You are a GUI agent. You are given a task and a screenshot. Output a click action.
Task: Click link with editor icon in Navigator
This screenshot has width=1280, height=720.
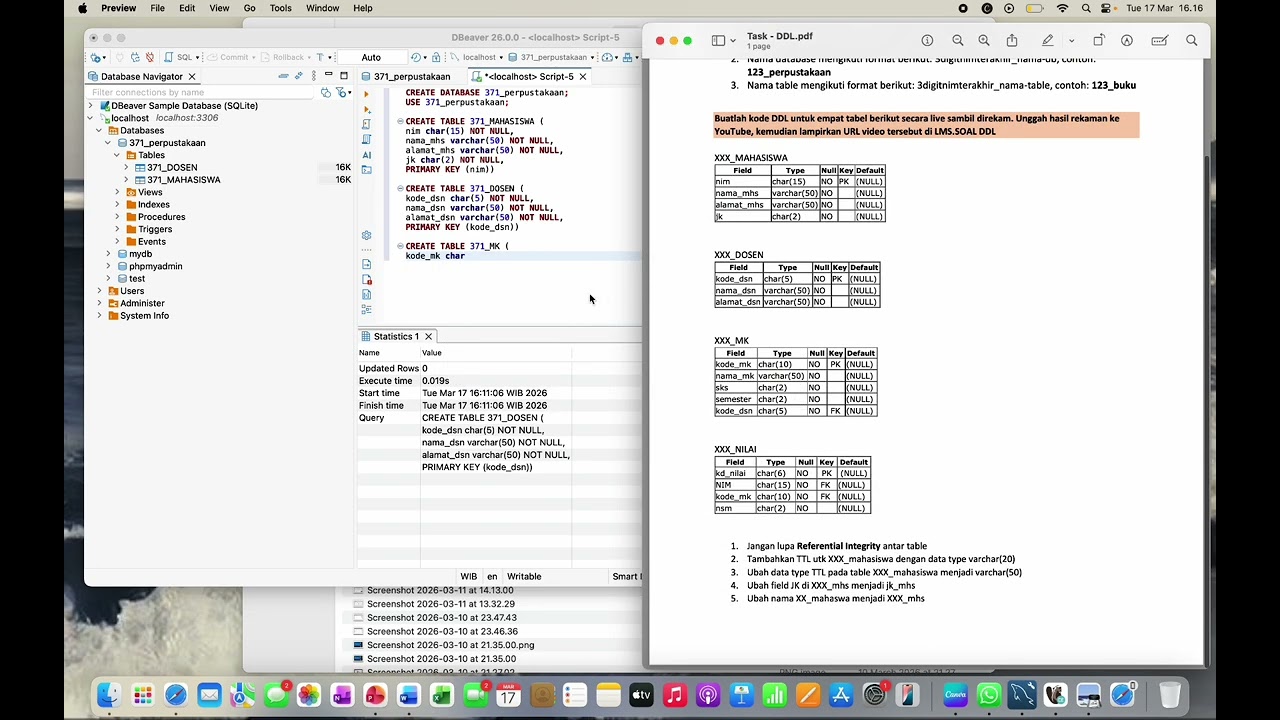[x=298, y=76]
